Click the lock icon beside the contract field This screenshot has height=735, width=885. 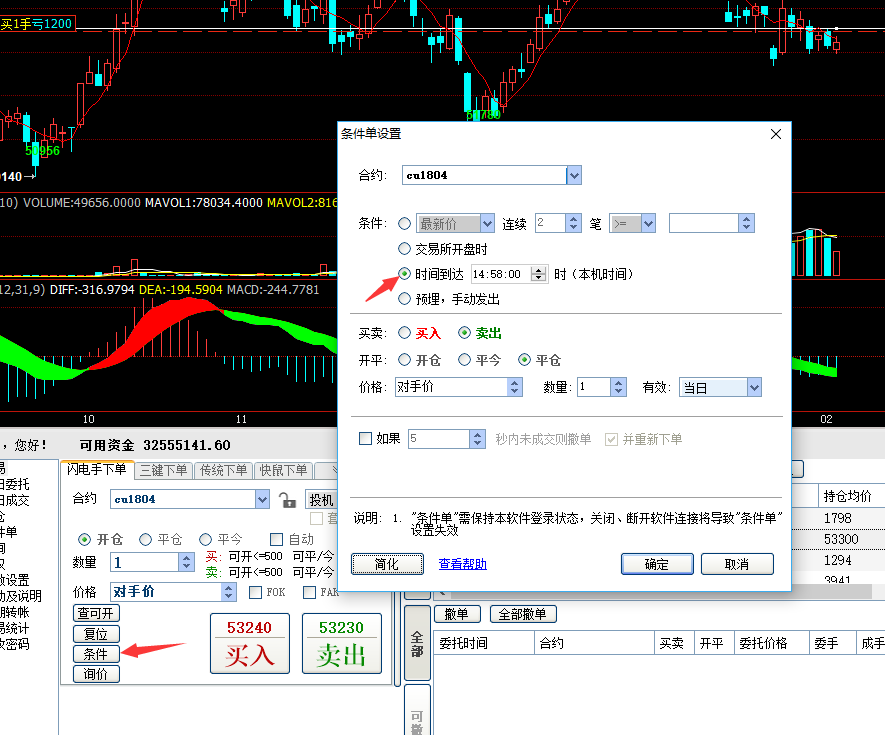click(287, 500)
